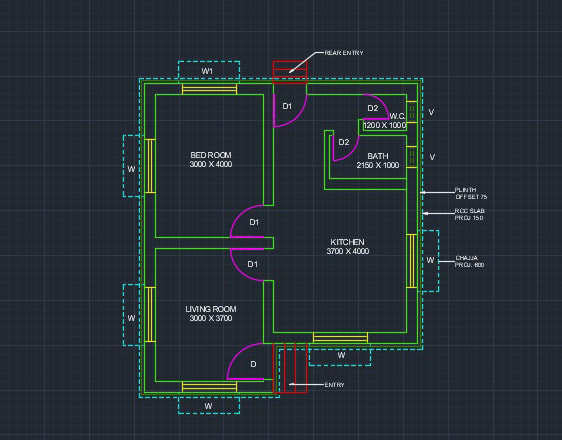562x440 pixels.
Task: Select the BED ROOM room label
Action: [211, 155]
